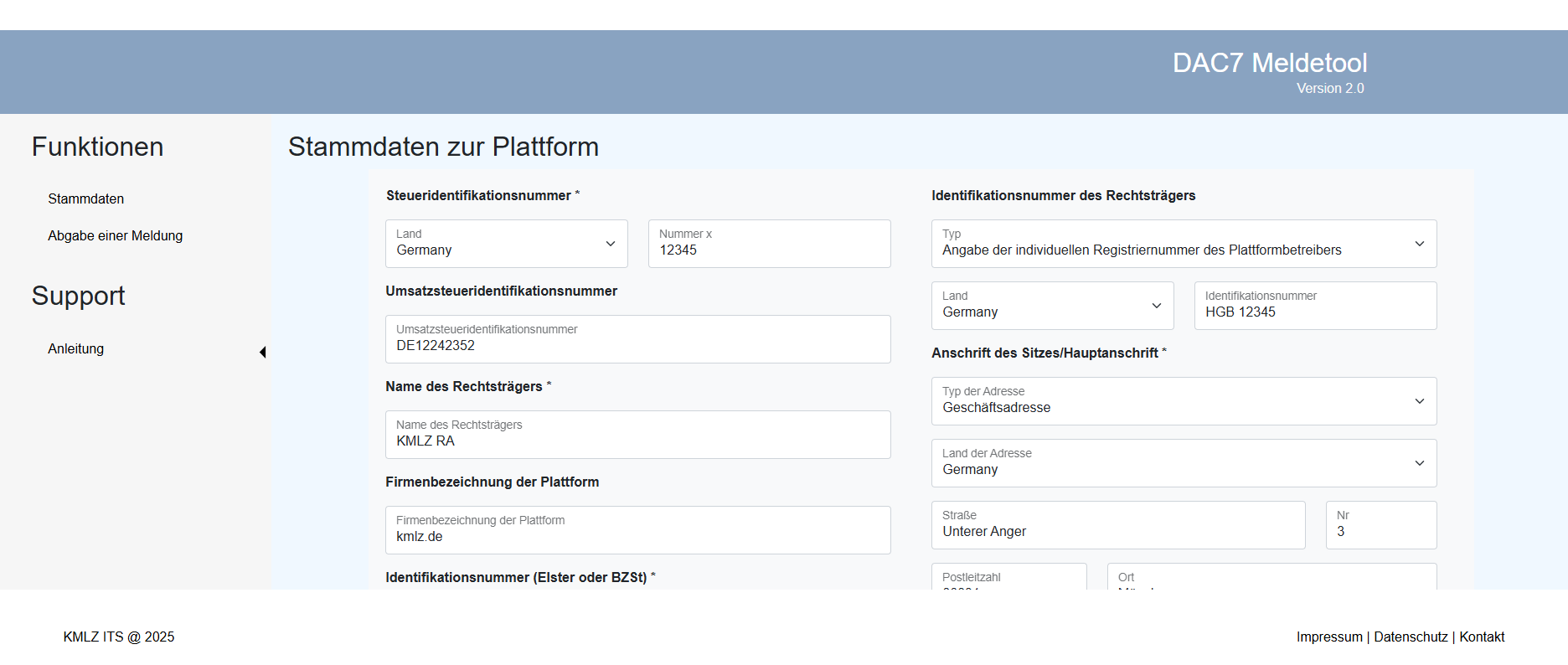Open the Datenschutz footer link

[1411, 637]
